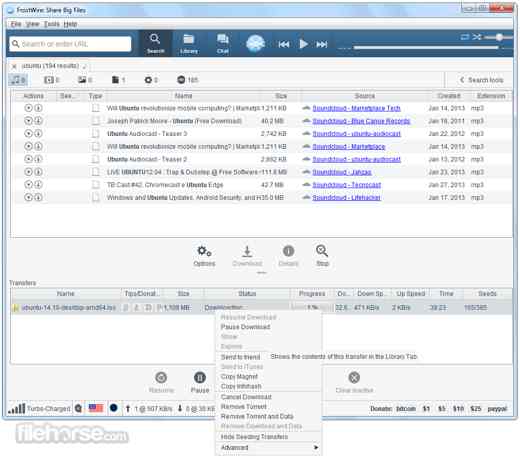Play preview of Ubuntu Audiocast Teaser 3

[x=28, y=134]
